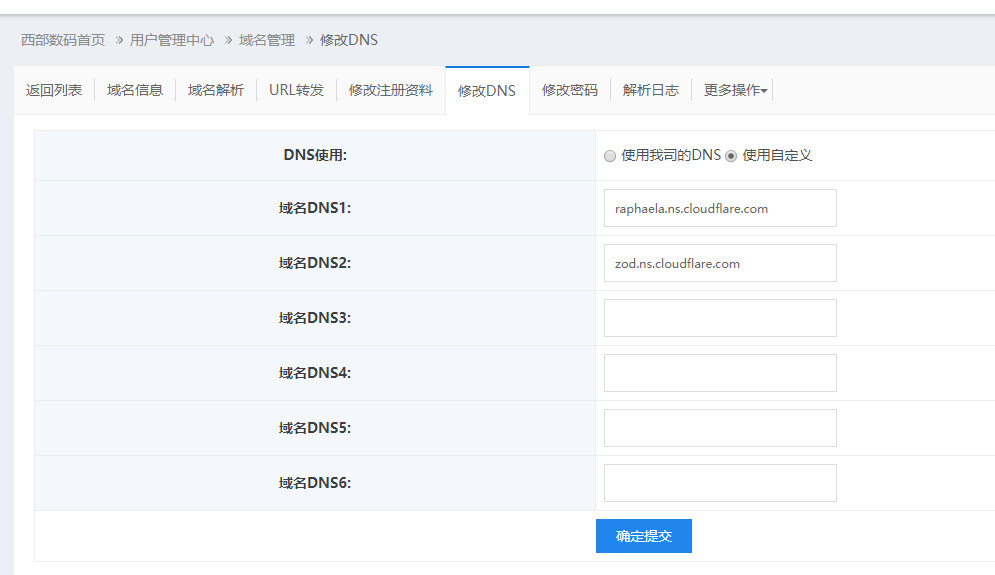Open the 修改注册资料 tab
Image resolution: width=995 pixels, height=575 pixels.
tap(391, 90)
